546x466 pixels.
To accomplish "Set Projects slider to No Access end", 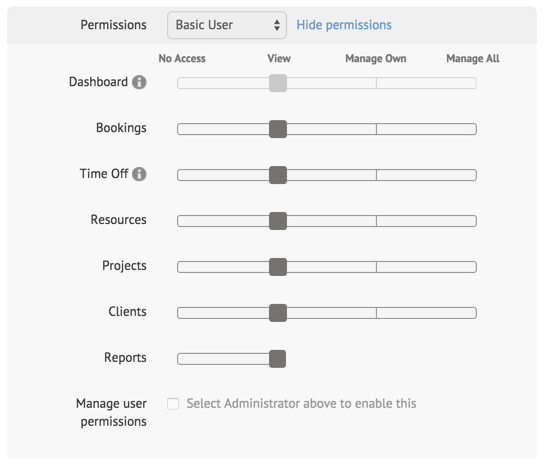I will point(180,267).
